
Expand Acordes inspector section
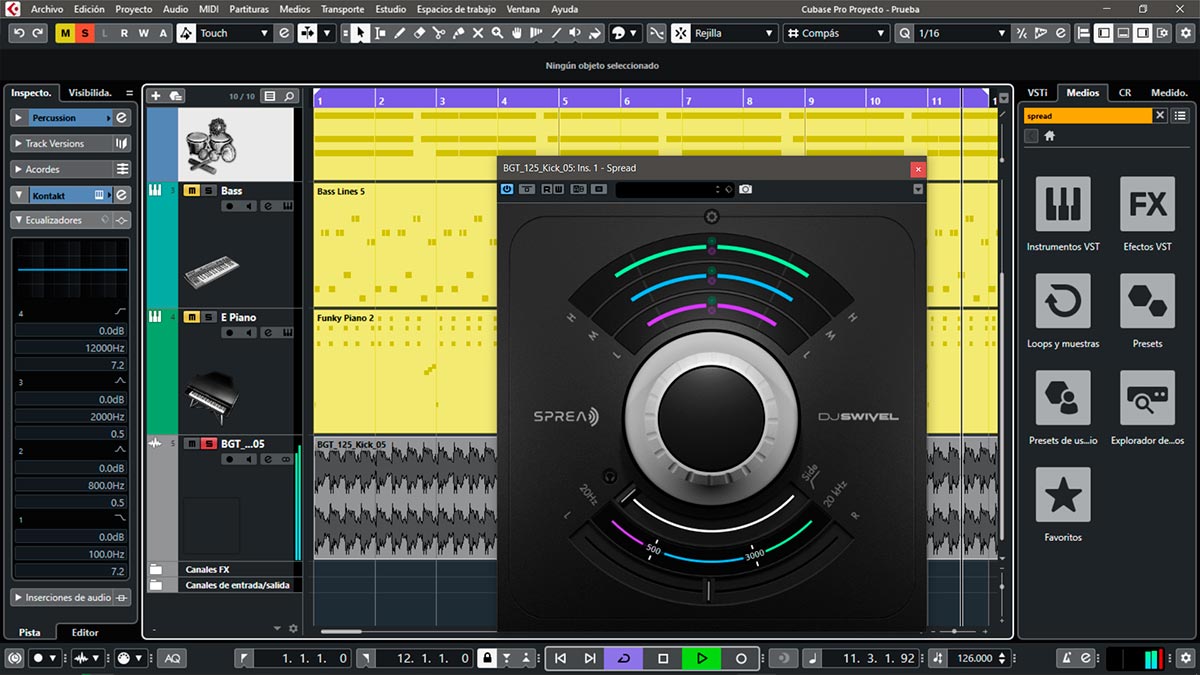[x=71, y=169]
